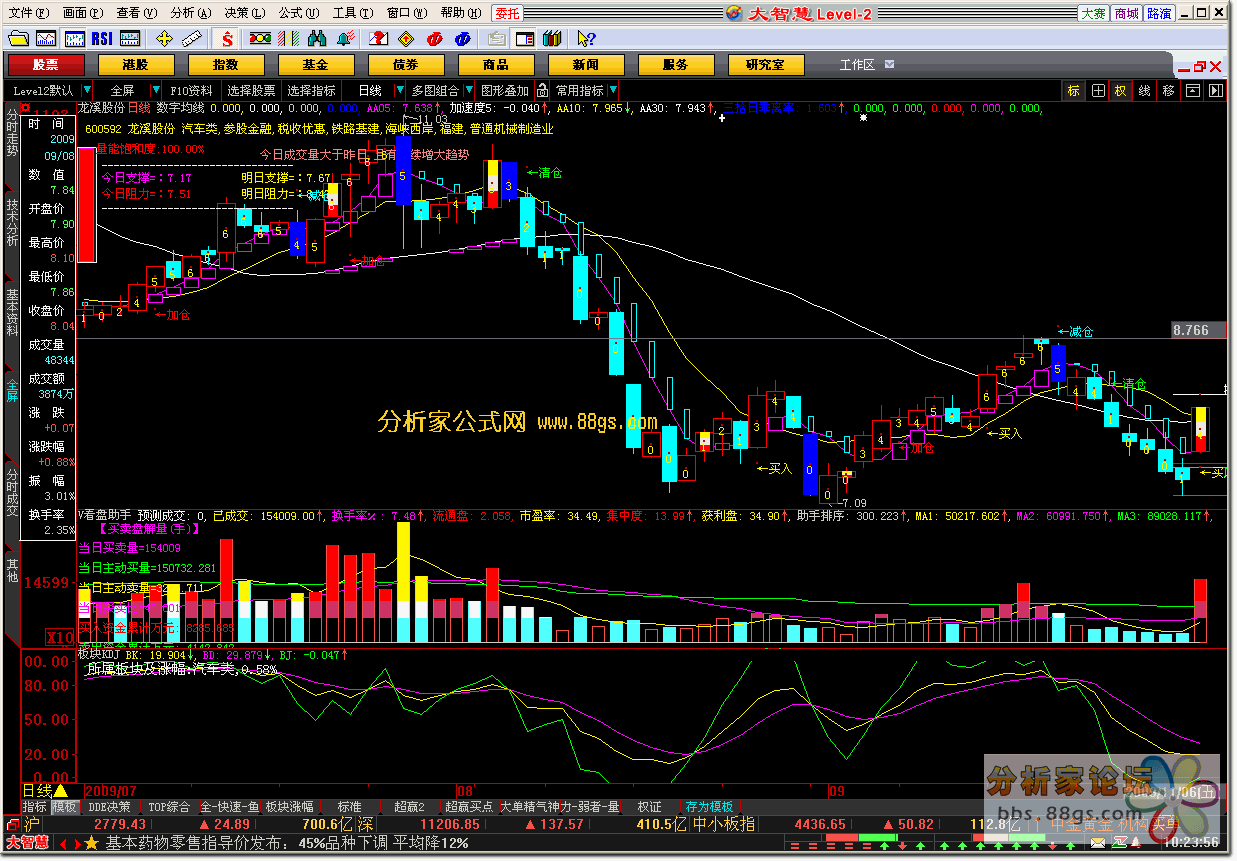Click the 沪 index value 2779.43

pos(121,825)
